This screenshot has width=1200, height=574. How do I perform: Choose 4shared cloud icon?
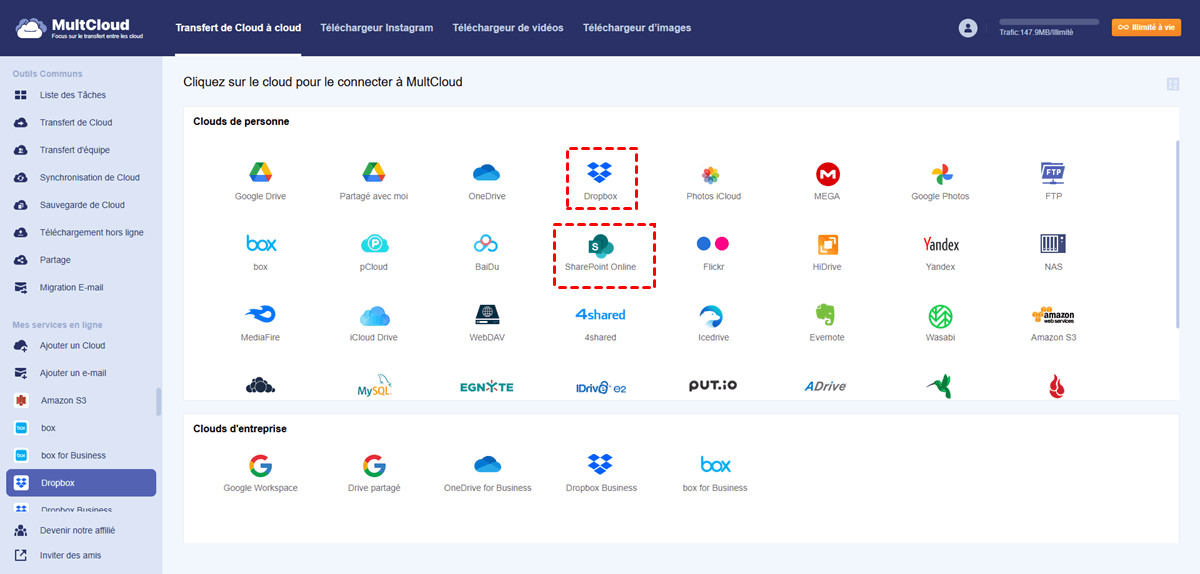[600, 315]
